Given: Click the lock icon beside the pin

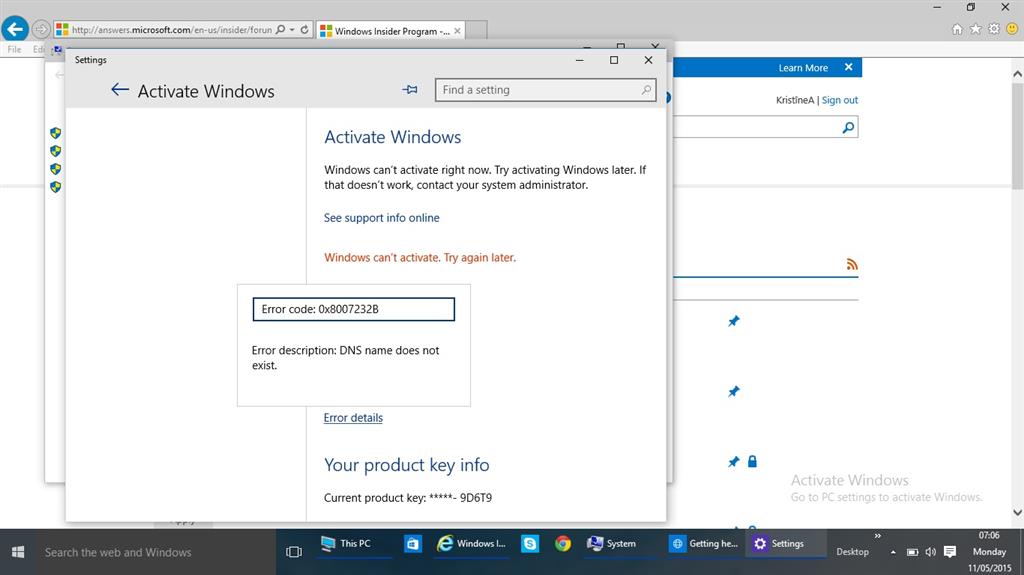Looking at the screenshot, I should pos(752,461).
